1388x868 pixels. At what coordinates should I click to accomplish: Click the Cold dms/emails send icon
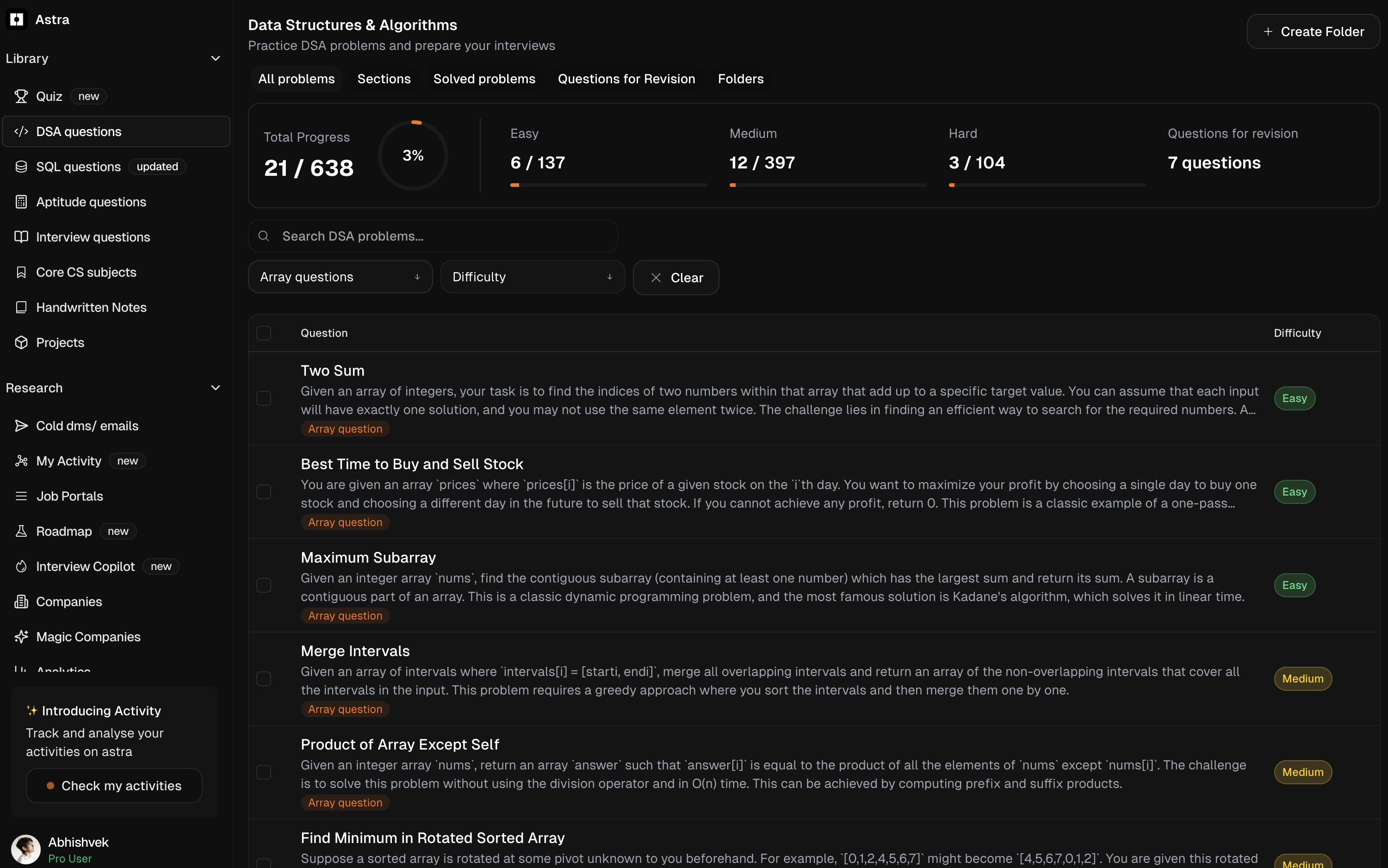point(21,426)
